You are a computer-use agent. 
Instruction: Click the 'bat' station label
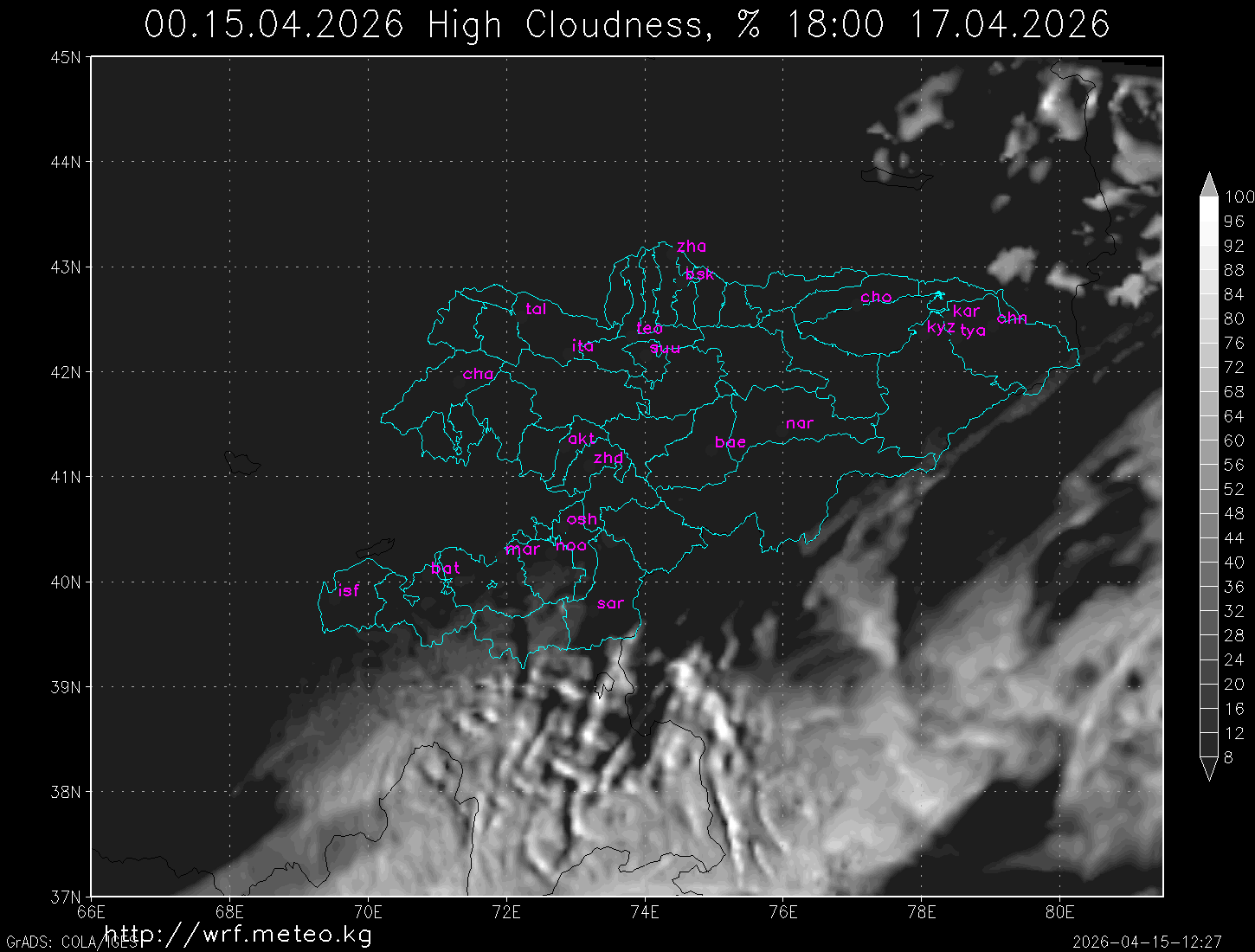tap(445, 569)
